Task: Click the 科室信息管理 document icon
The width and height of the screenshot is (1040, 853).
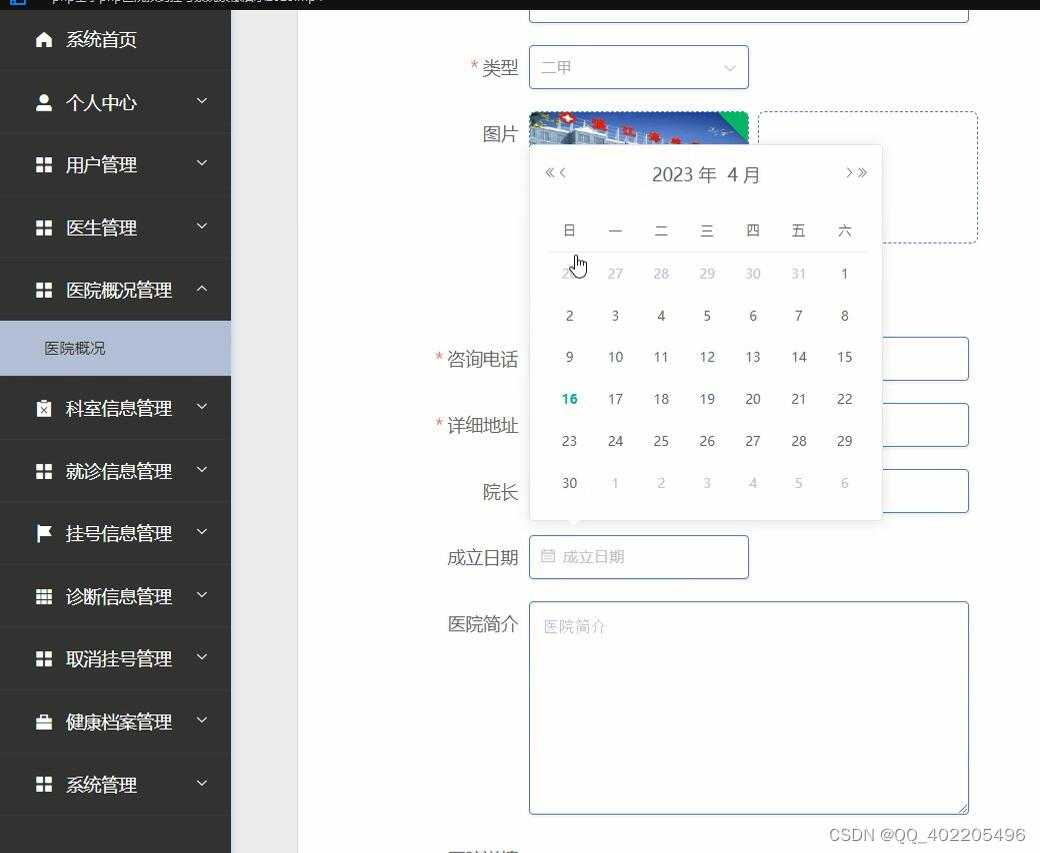Action: 44,408
